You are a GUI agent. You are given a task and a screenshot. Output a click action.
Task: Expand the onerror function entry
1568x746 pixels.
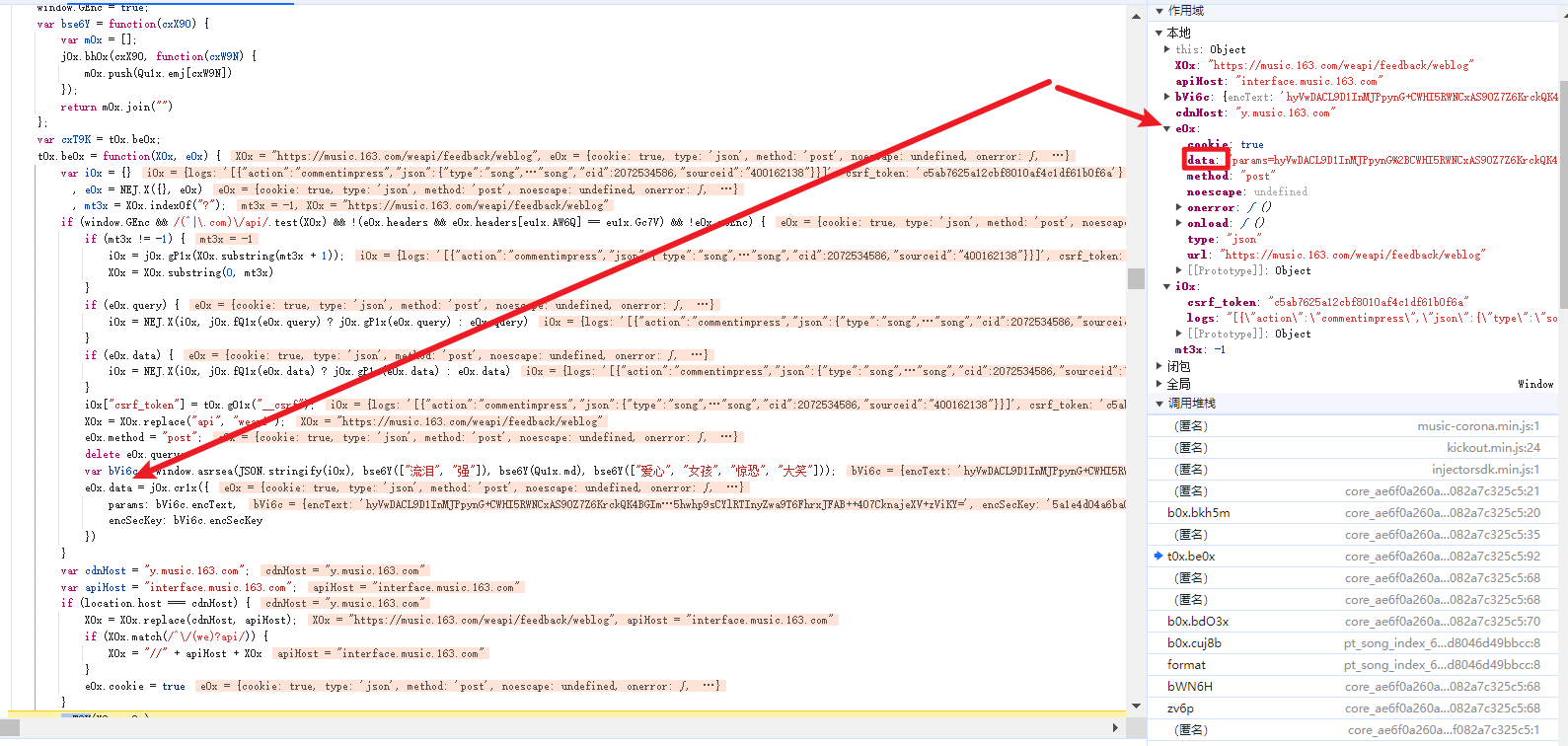click(1179, 207)
